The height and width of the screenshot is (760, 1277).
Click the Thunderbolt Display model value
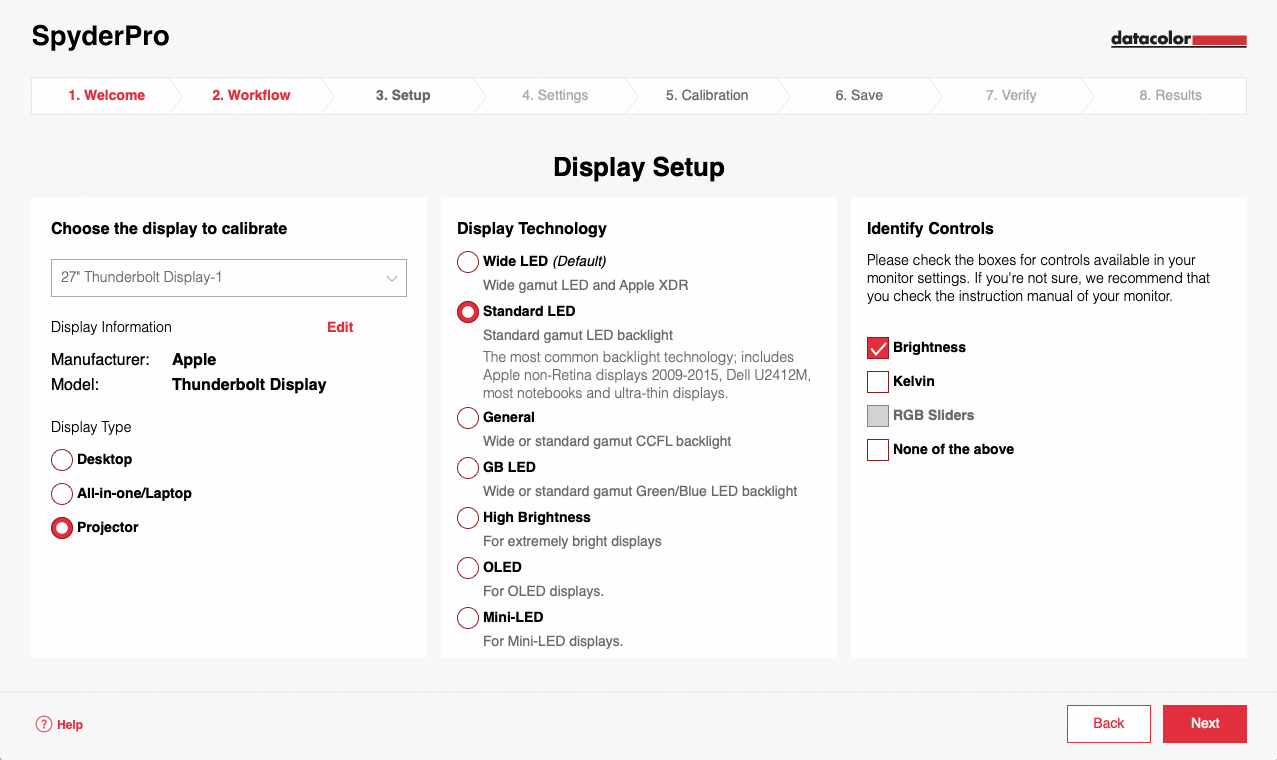(x=249, y=385)
